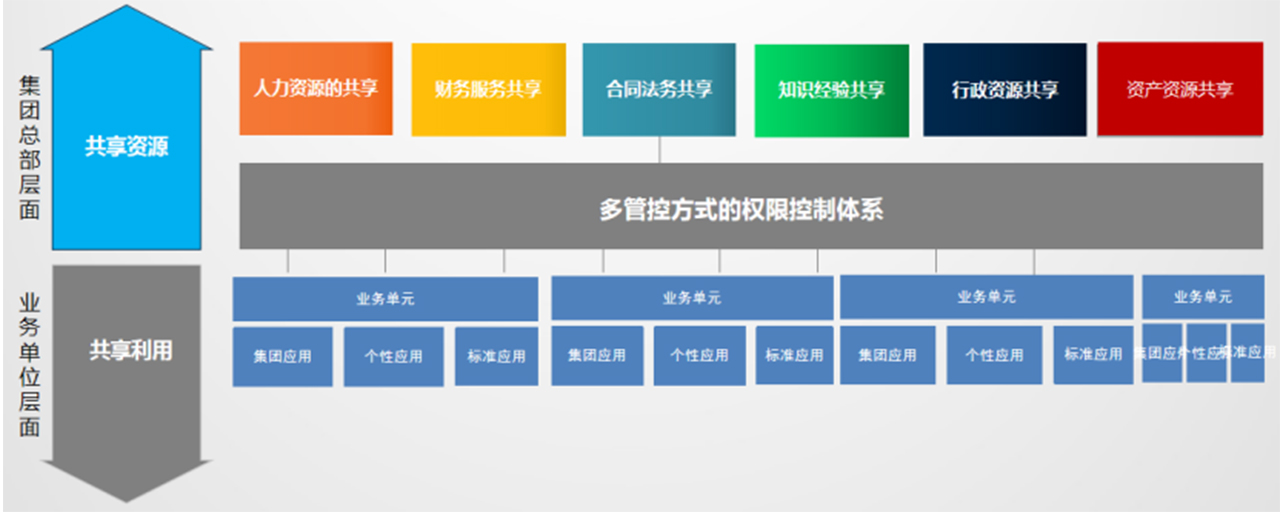Select the green 知识经验共享 box
Viewport: 1280px width, 512px height.
[832, 90]
